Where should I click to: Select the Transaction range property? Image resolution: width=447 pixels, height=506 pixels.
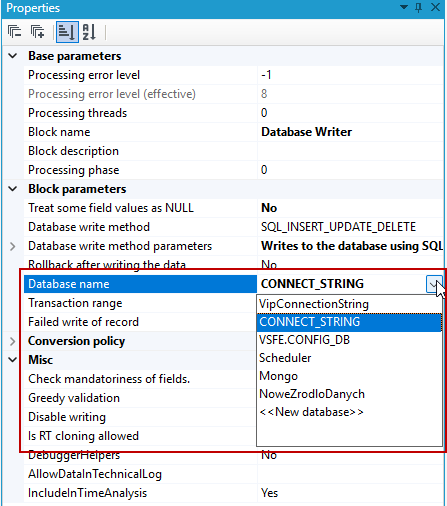(140, 303)
